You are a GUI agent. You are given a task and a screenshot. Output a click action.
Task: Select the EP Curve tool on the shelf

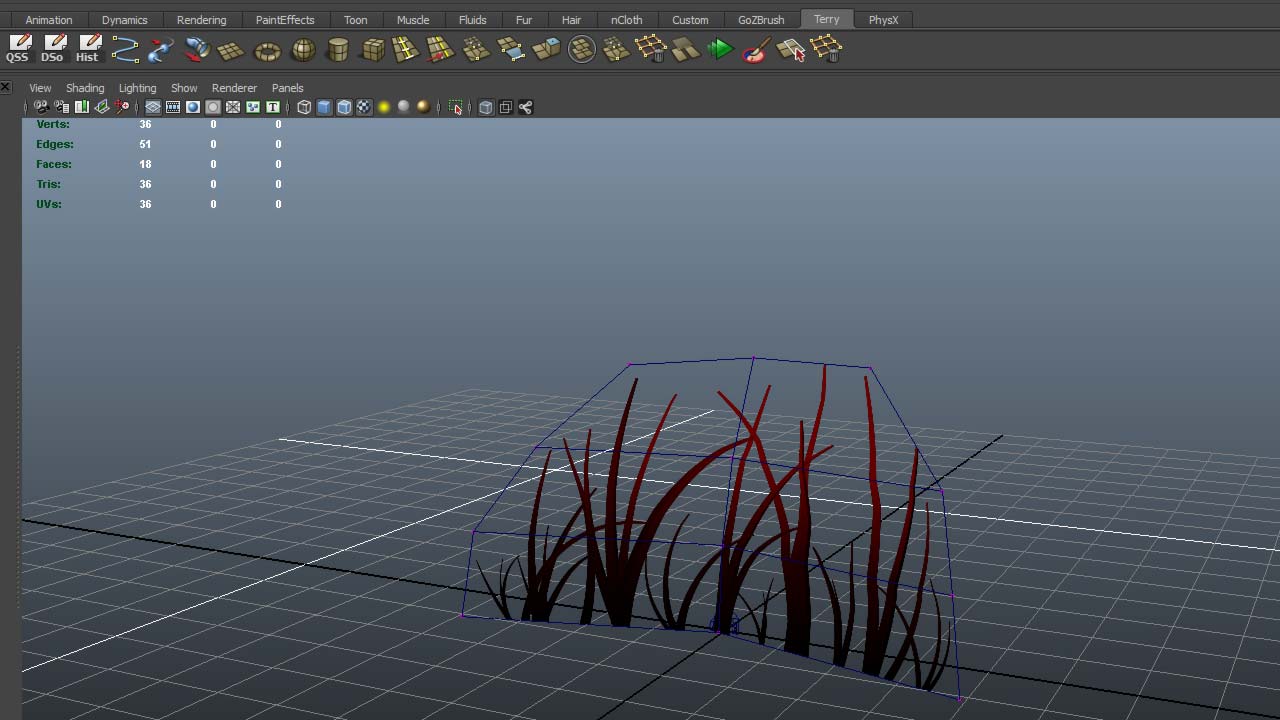point(125,49)
